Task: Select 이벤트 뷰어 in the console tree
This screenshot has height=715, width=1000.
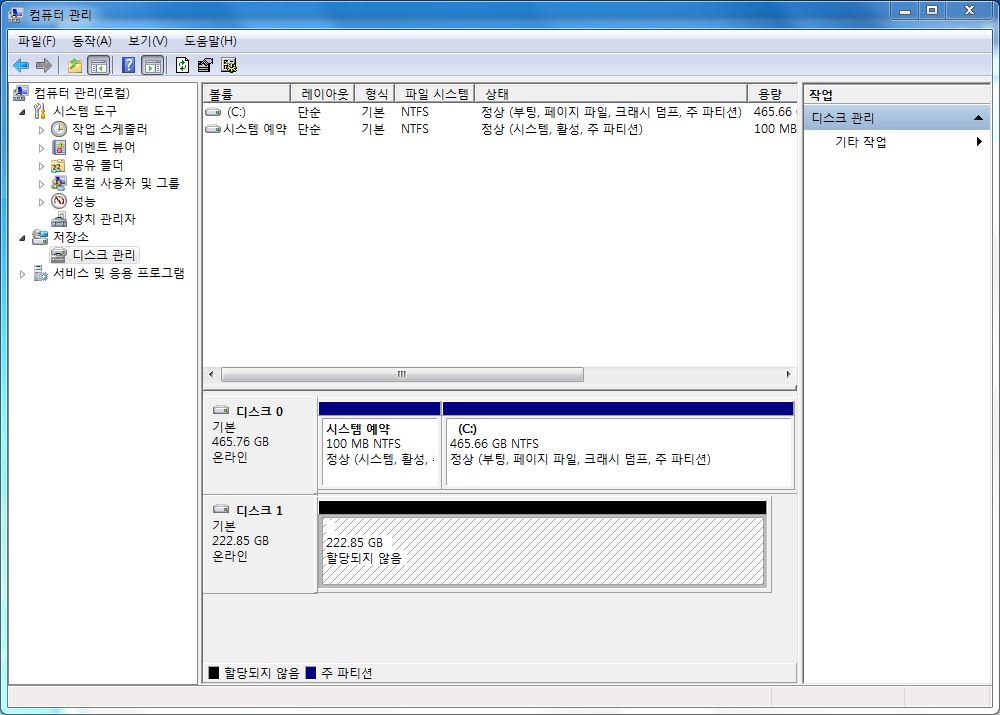Action: (x=103, y=147)
